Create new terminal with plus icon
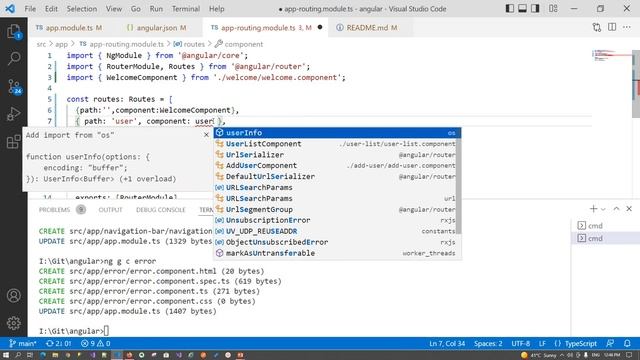The height and width of the screenshot is (360, 640). pyautogui.click(x=593, y=209)
